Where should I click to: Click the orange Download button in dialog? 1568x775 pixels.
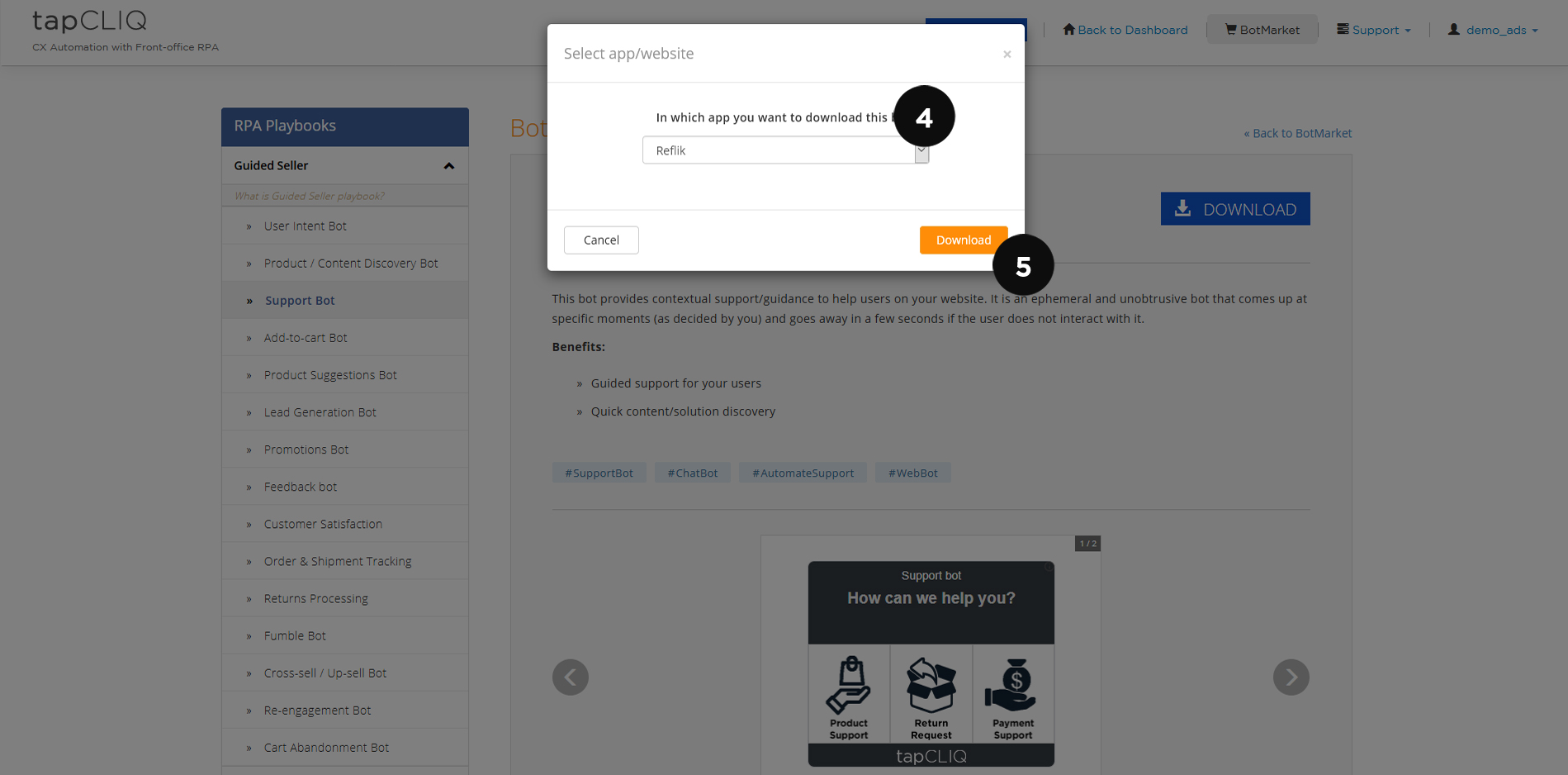pyautogui.click(x=964, y=240)
